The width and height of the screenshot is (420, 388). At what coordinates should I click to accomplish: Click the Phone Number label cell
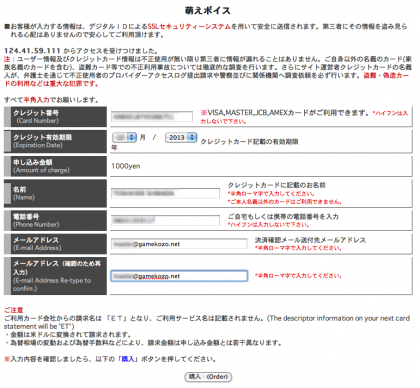[x=55, y=220]
